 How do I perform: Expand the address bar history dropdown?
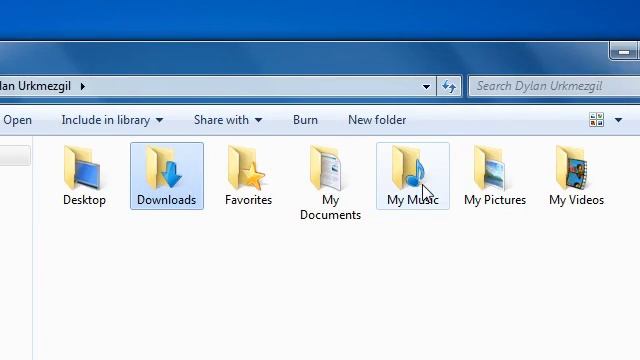(x=426, y=87)
